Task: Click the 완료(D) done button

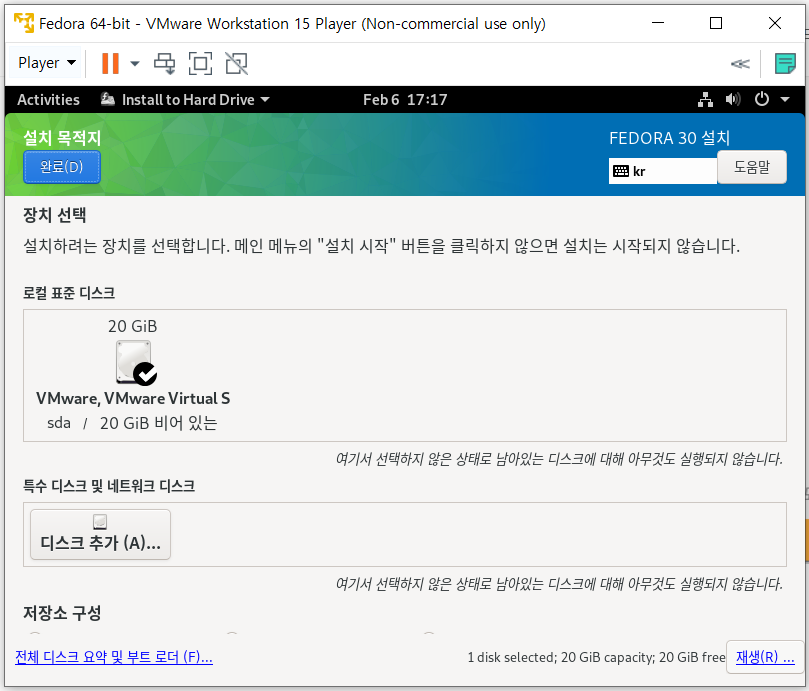Action: 62,167
